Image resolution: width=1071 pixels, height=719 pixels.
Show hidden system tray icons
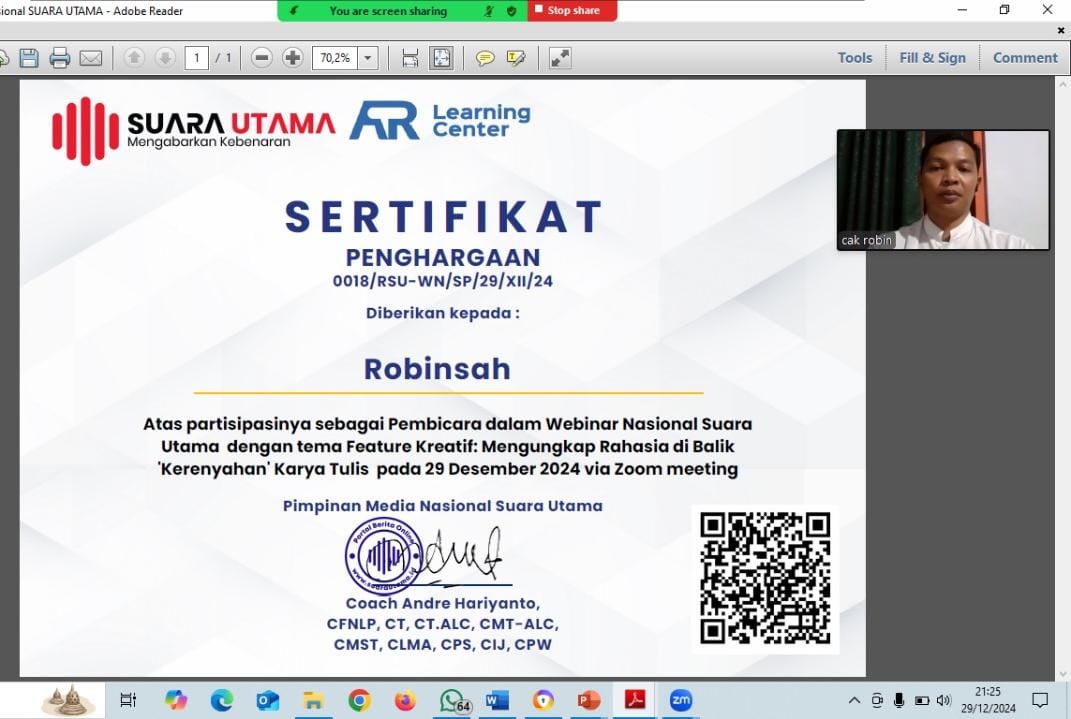click(x=854, y=700)
